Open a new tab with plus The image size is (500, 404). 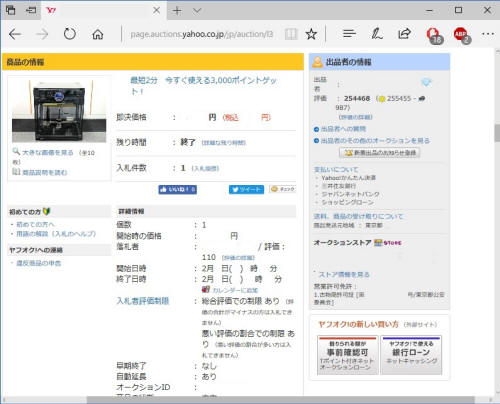(177, 11)
